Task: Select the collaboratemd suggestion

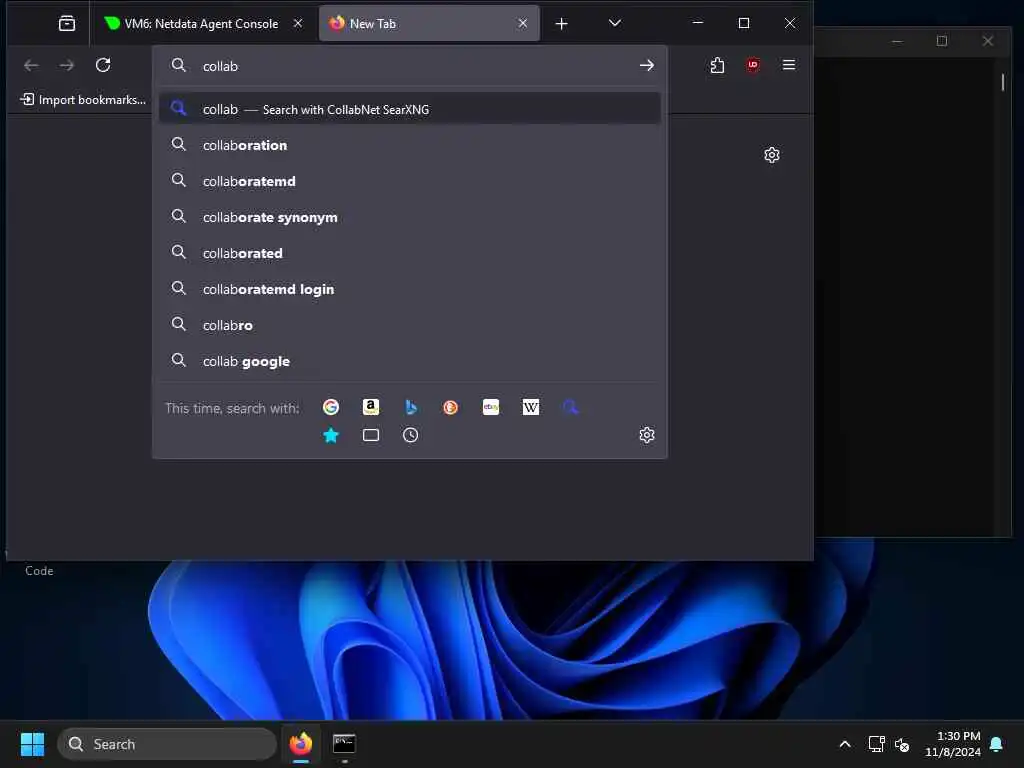Action: point(409,181)
